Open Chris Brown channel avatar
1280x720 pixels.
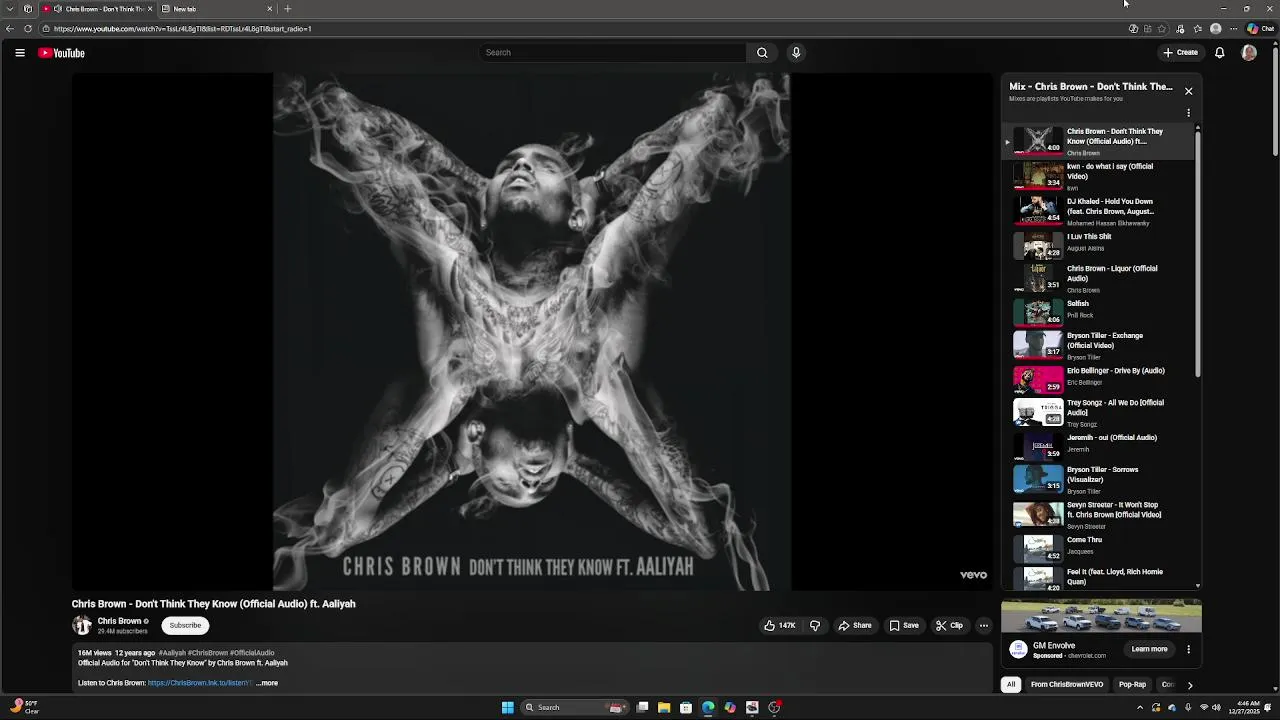pyautogui.click(x=82, y=626)
